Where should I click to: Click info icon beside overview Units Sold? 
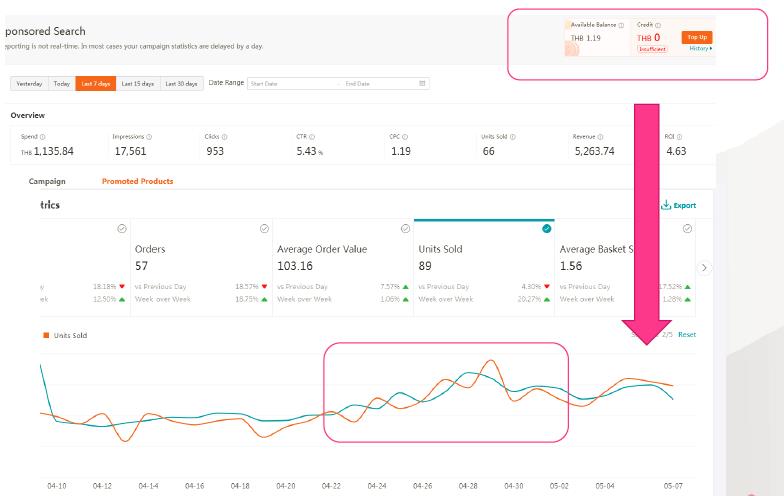513,136
